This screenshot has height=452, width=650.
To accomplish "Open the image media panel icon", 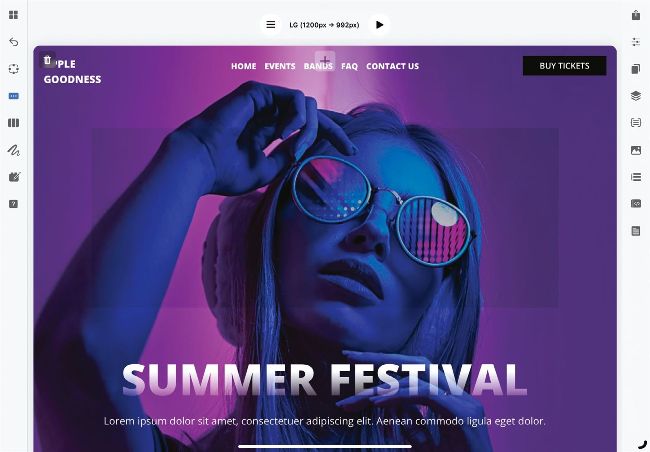I will [635, 150].
